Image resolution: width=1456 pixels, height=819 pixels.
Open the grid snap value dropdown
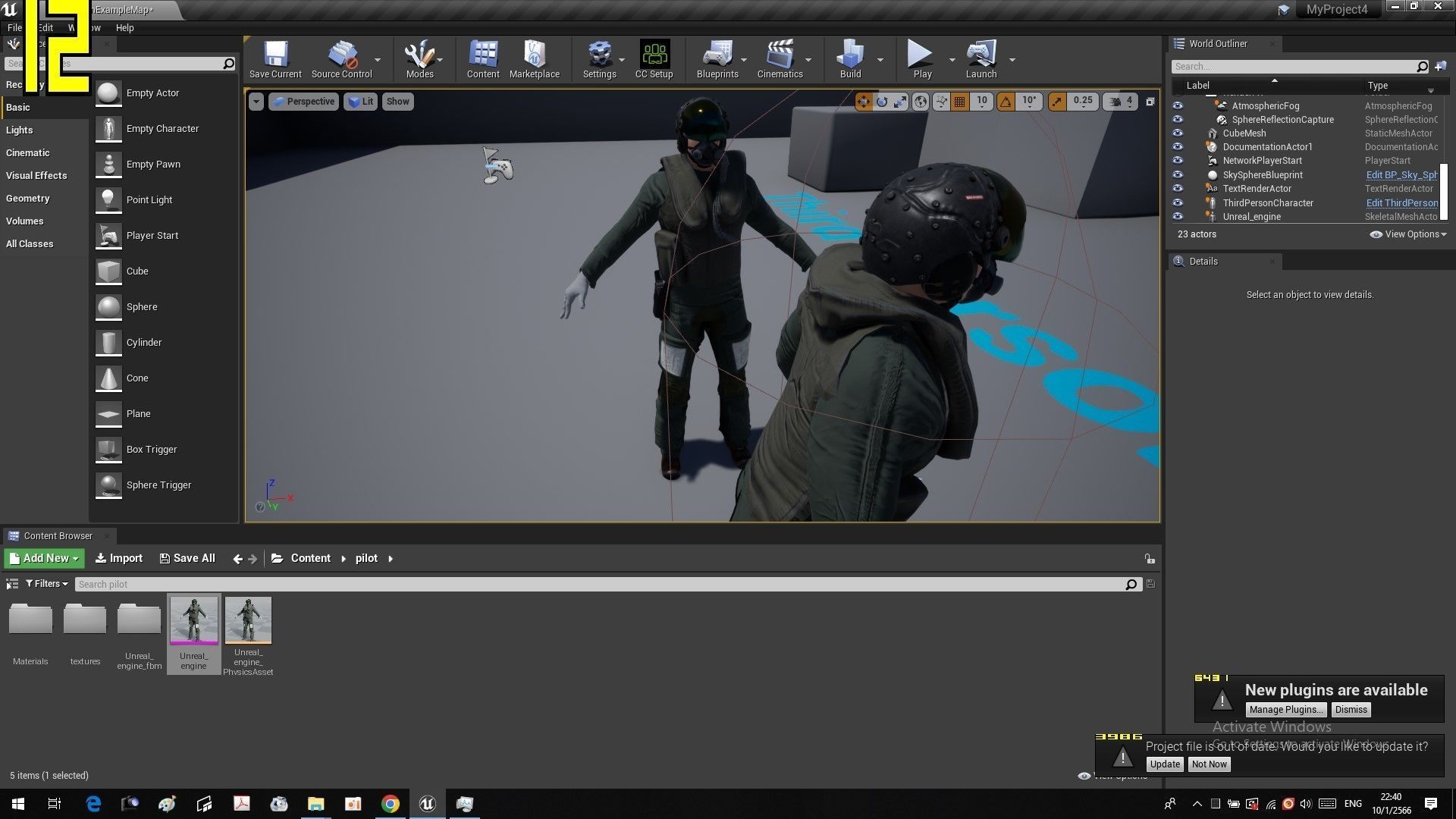point(982,102)
